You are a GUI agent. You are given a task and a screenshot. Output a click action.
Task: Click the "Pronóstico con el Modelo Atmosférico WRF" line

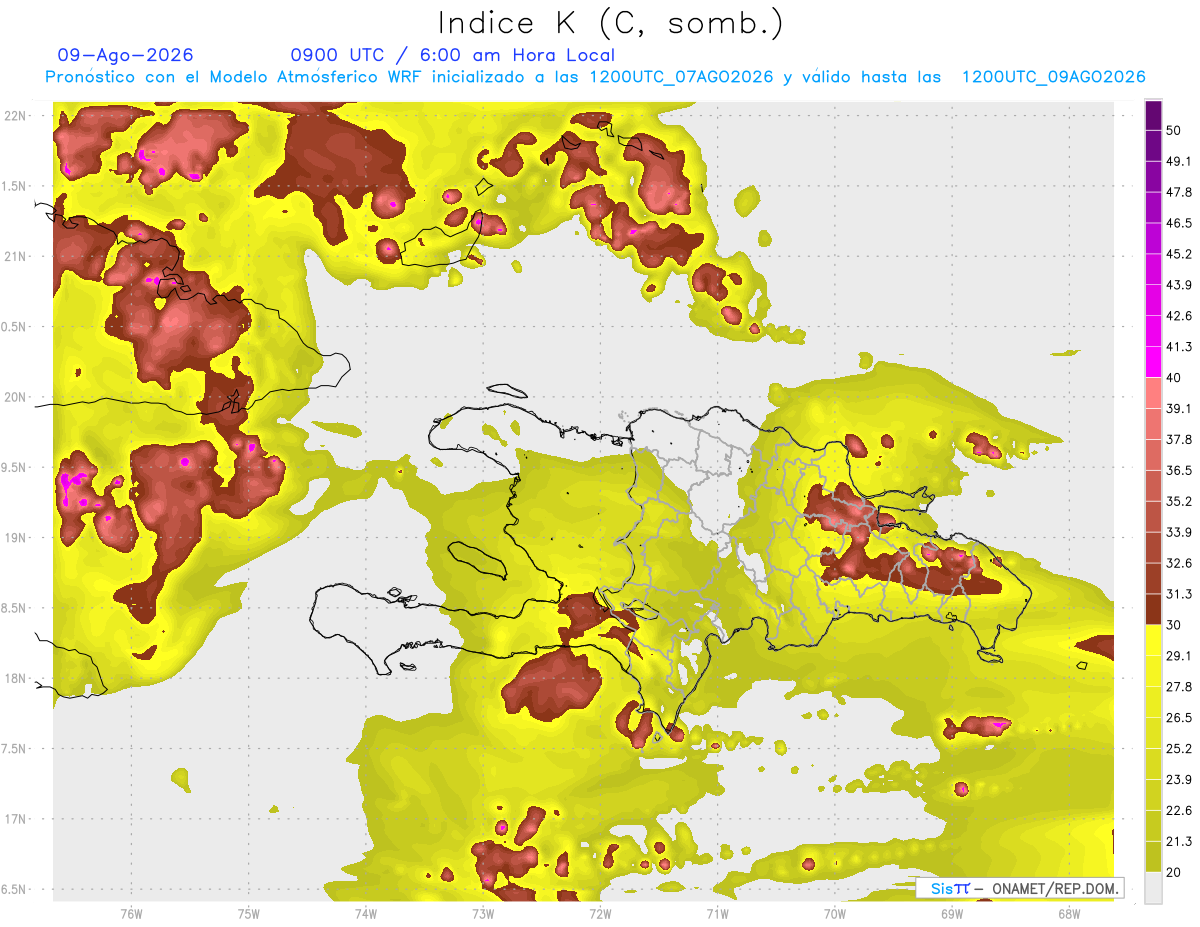pos(595,77)
